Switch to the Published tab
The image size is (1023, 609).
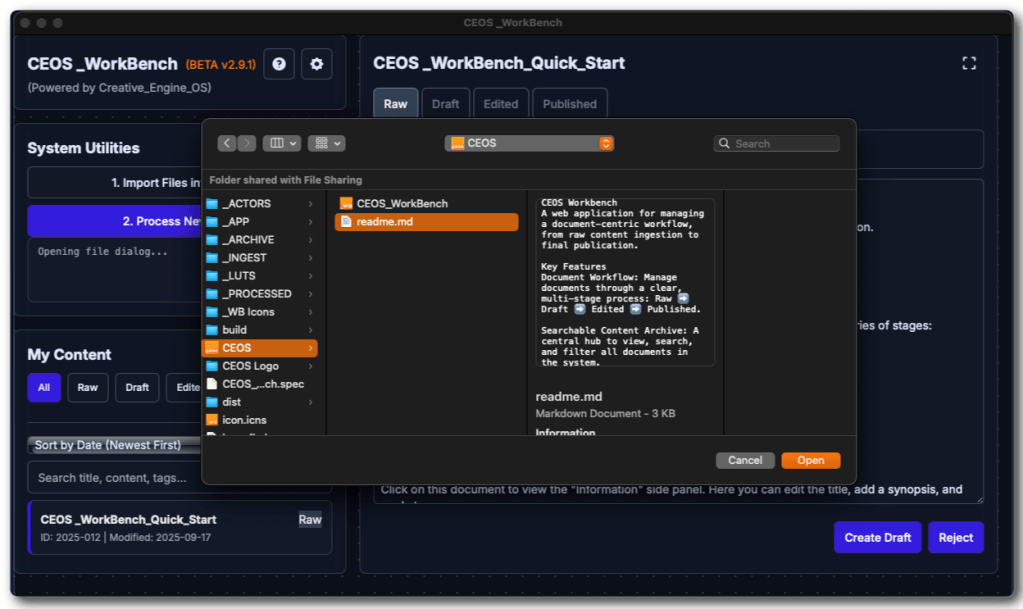[x=569, y=104]
